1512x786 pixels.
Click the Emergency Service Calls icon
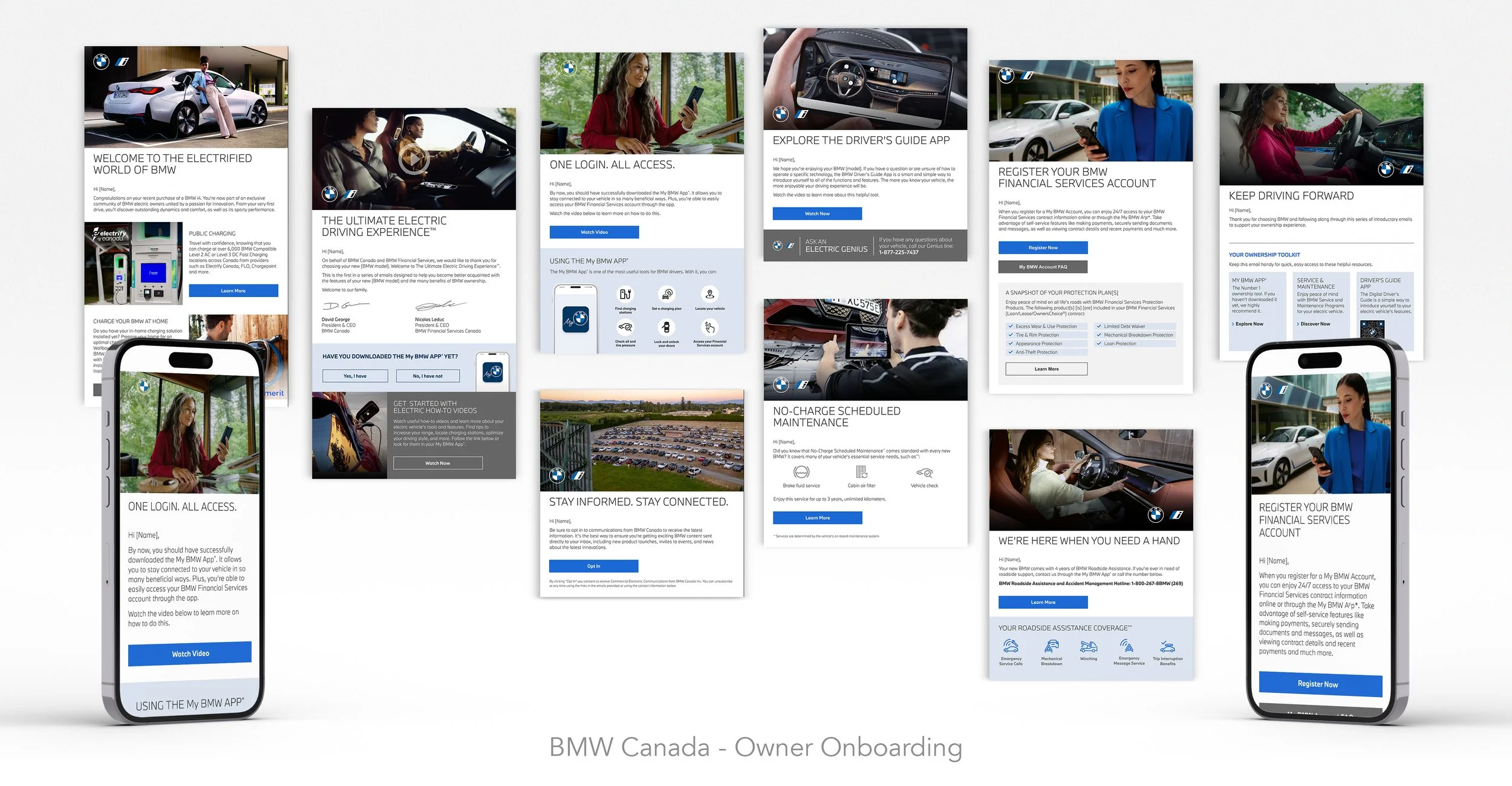point(1011,646)
